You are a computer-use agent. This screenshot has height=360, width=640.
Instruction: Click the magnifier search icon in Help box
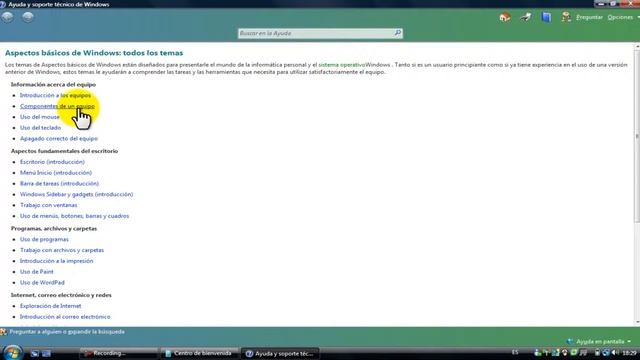pyautogui.click(x=398, y=33)
